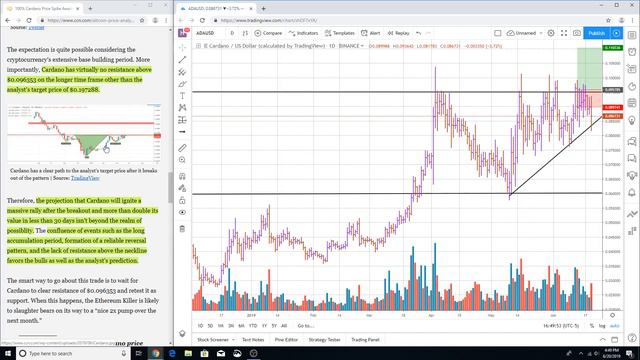Open the Indicators dialog

303,33
